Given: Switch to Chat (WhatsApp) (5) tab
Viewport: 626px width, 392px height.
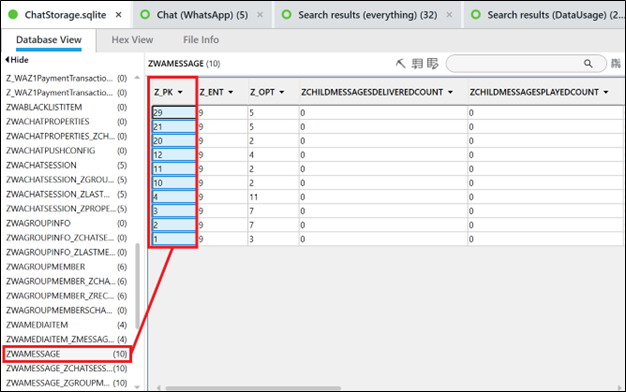Looking at the screenshot, I should [202, 15].
